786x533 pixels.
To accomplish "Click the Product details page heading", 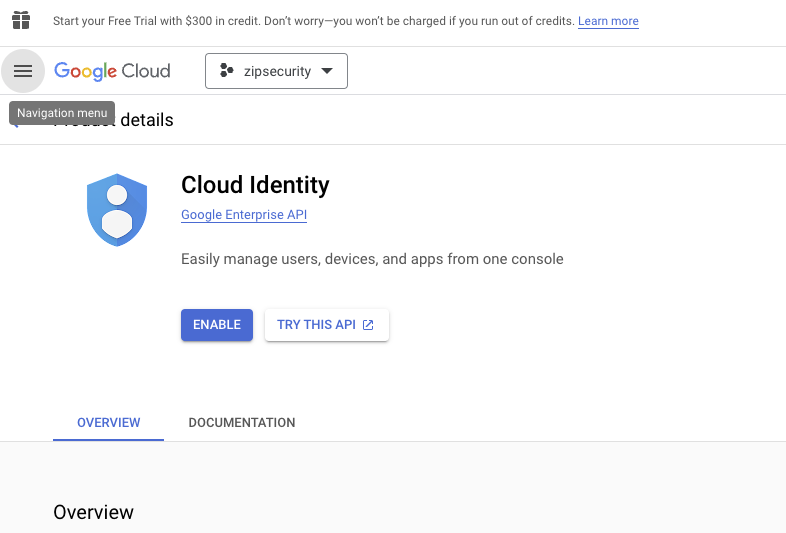I will coord(113,120).
